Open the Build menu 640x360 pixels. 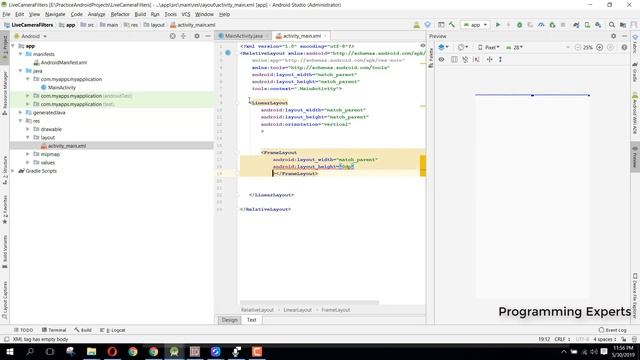140,14
